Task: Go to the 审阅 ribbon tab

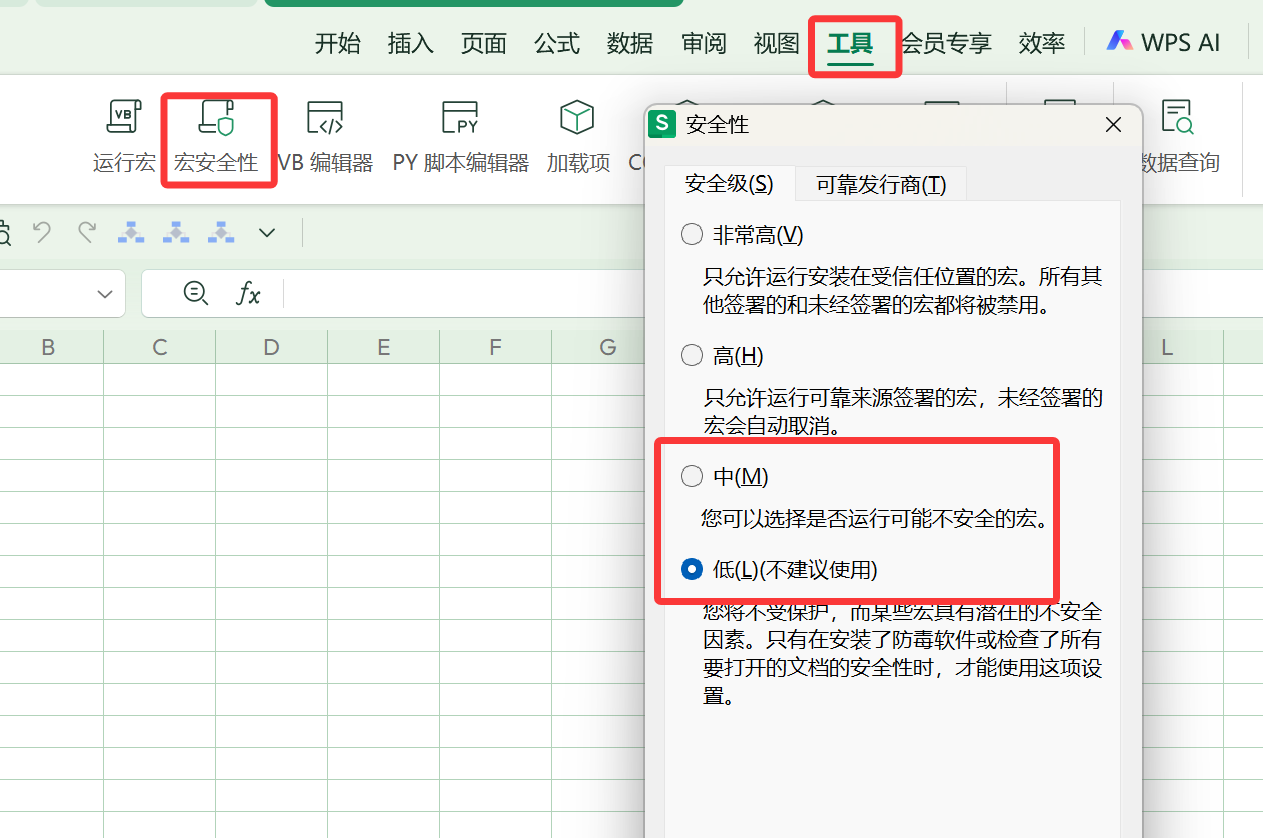Action: [x=704, y=43]
